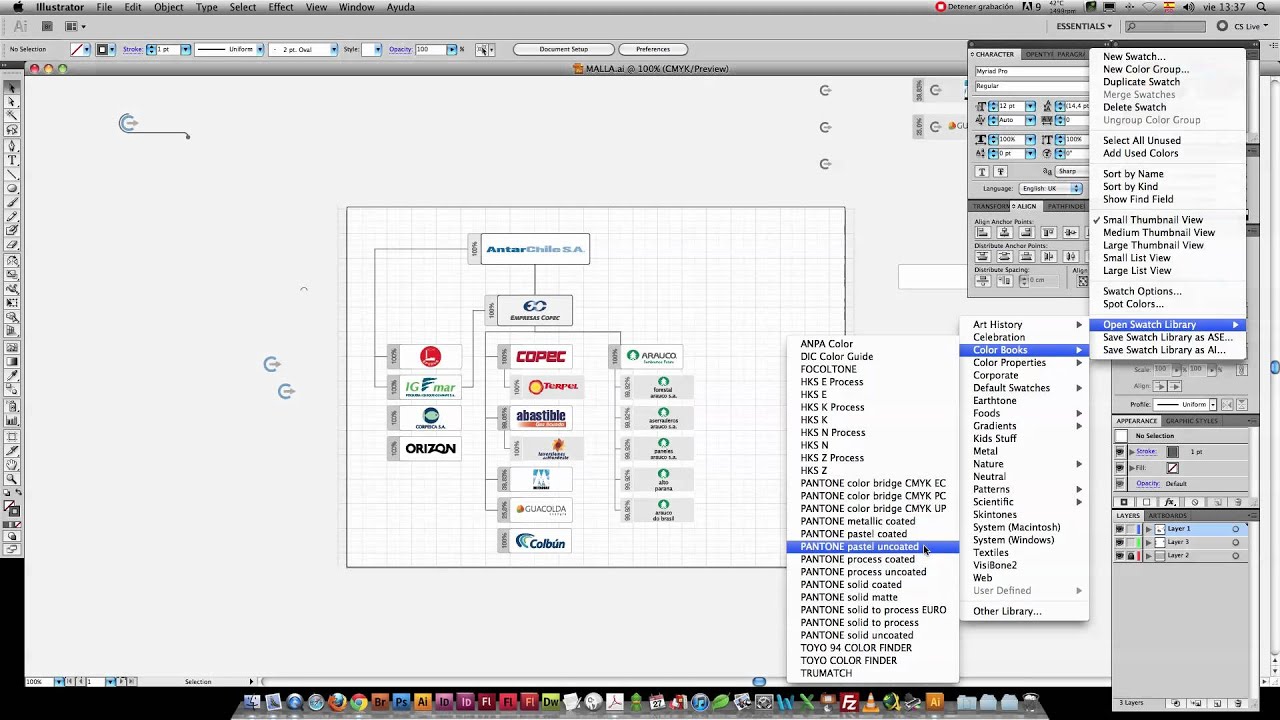Toggle lock on Layer 2
Image resolution: width=1280 pixels, height=720 pixels.
coord(1131,555)
